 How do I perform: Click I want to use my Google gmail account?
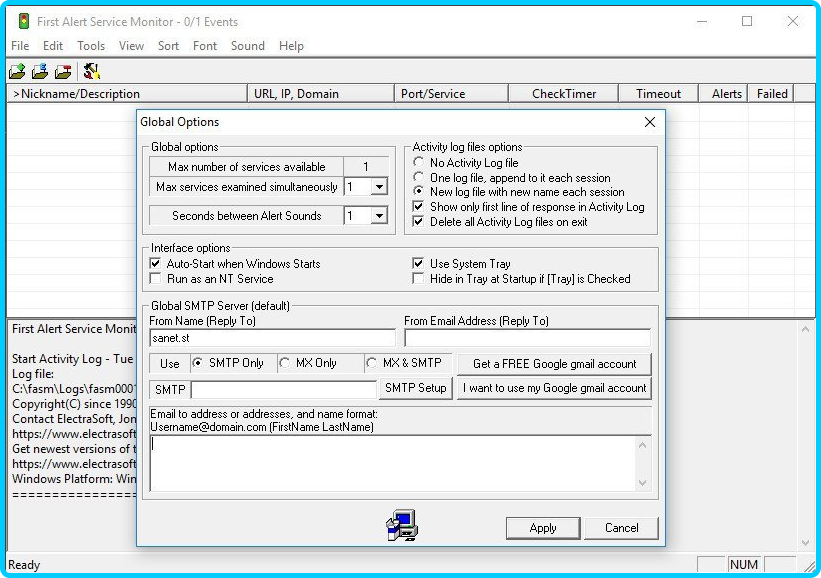pos(554,388)
